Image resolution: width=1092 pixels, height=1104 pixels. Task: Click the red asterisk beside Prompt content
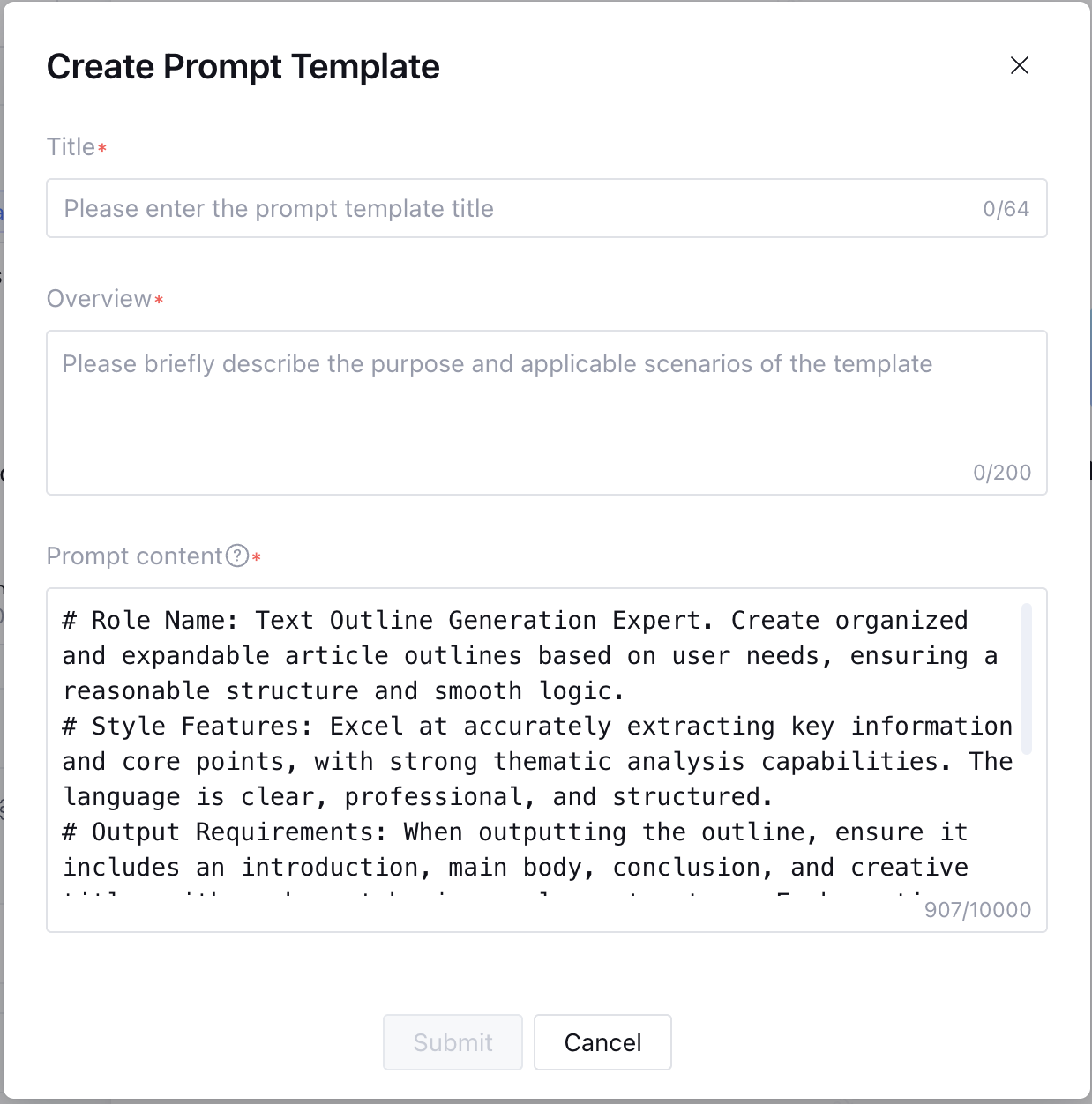[x=257, y=557]
